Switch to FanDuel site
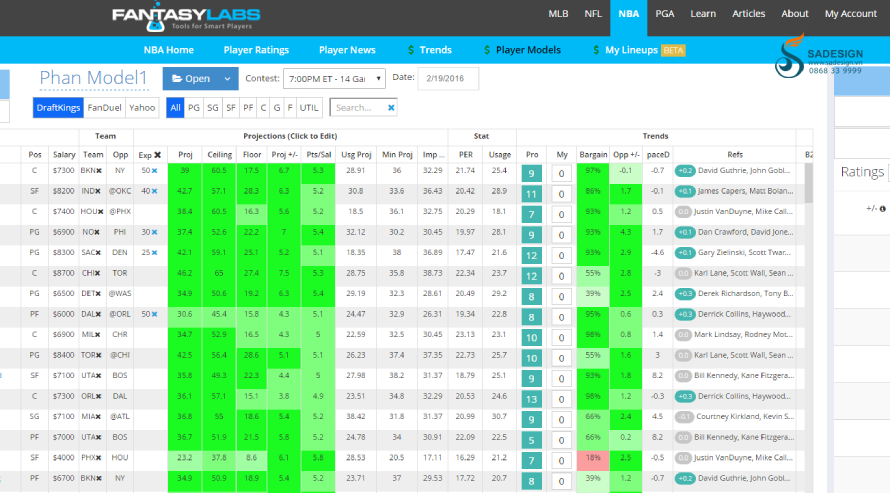Image resolution: width=890 pixels, height=493 pixels. 104,107
